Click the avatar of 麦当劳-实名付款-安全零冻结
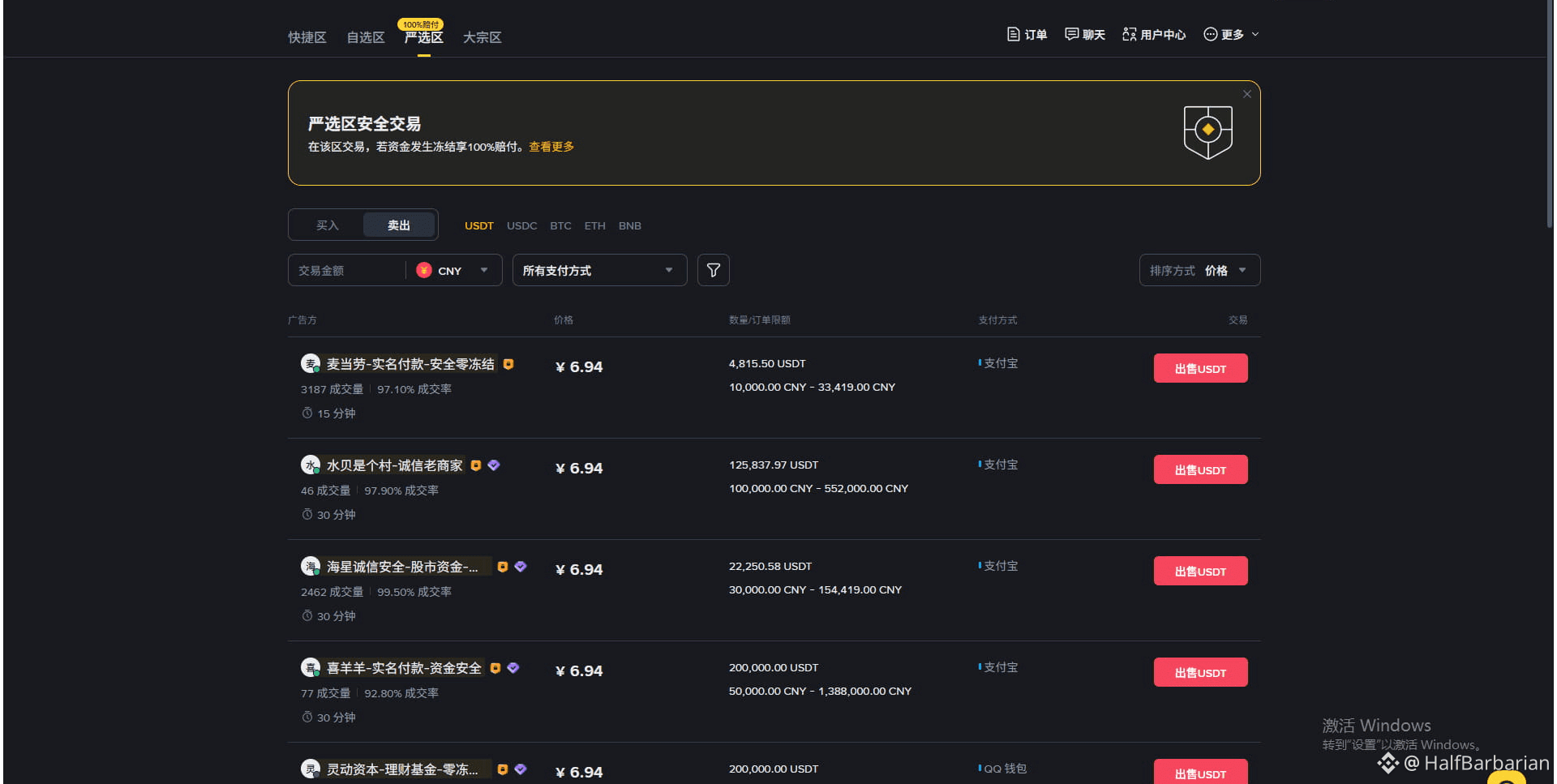The height and width of the screenshot is (784, 1557). (x=311, y=364)
